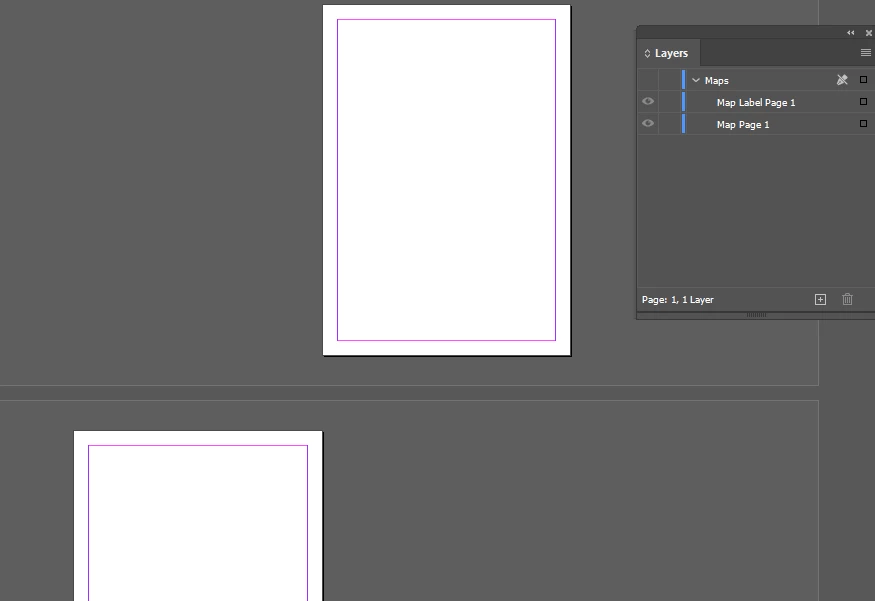Image resolution: width=875 pixels, height=601 pixels.
Task: Close the Layers panel
Action: 868,33
